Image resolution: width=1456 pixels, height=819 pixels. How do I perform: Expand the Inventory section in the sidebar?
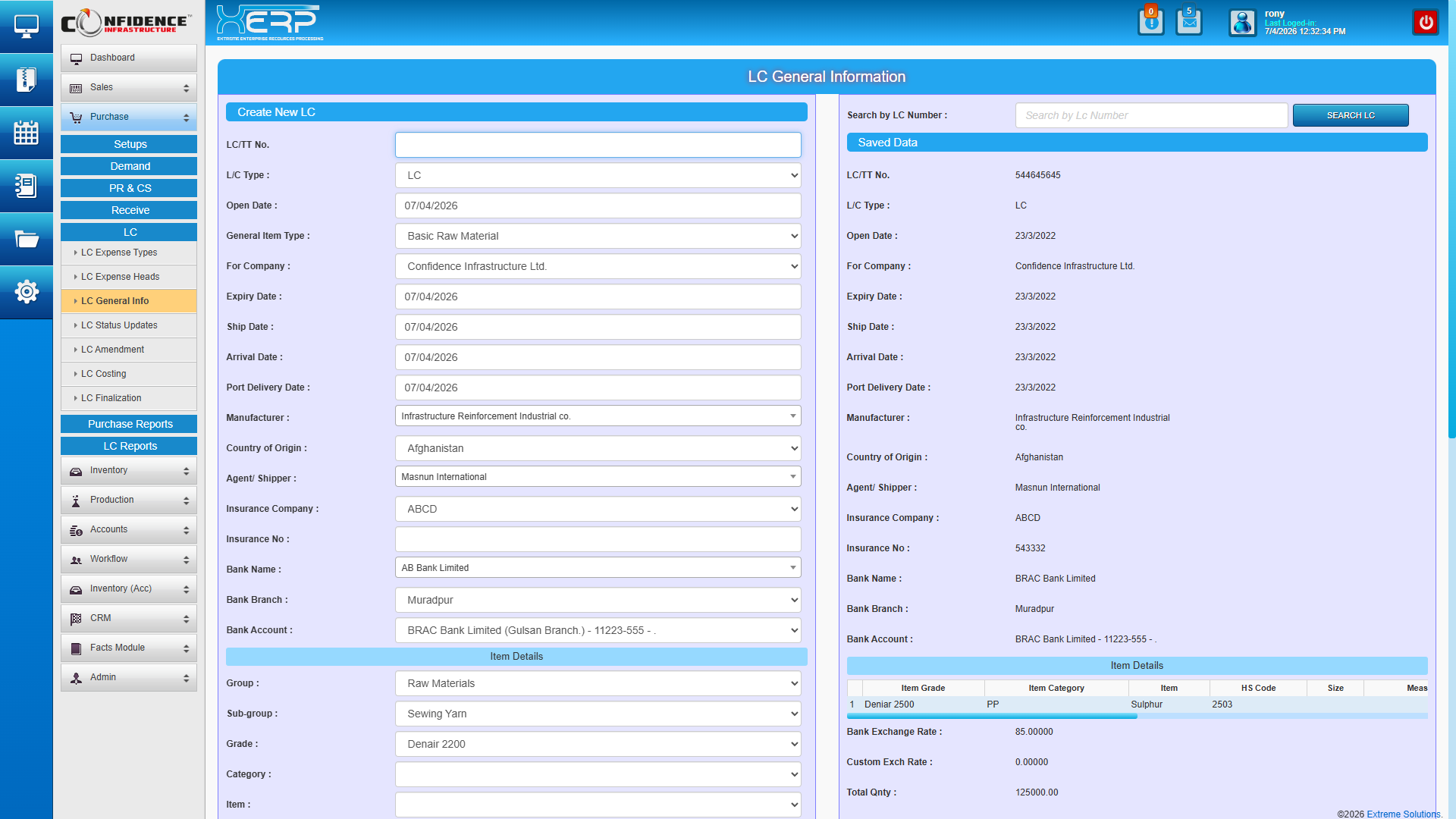tap(128, 470)
